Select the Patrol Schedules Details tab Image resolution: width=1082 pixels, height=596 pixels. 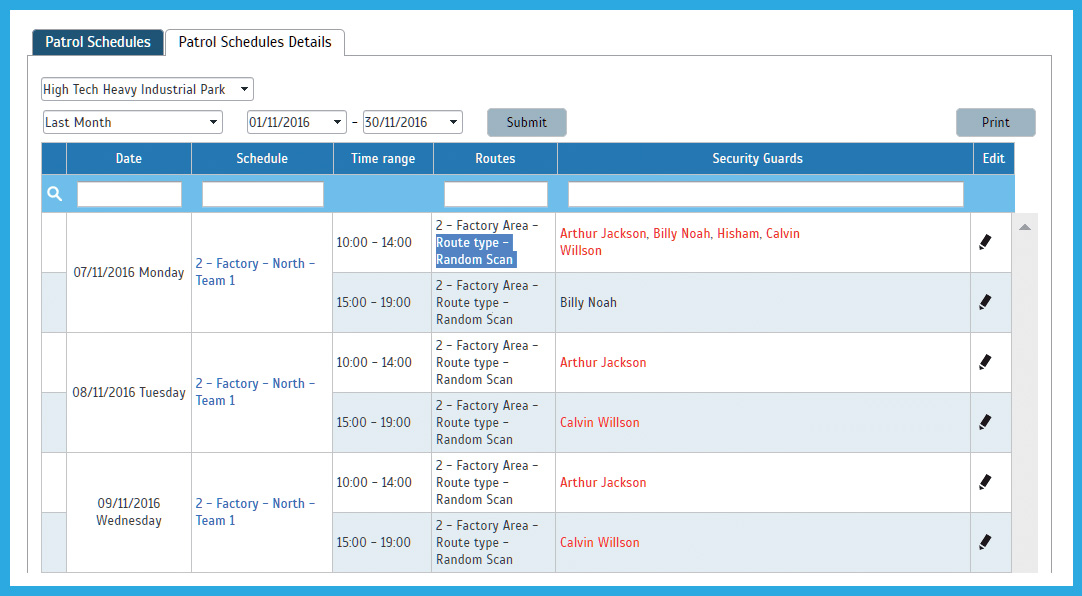255,42
